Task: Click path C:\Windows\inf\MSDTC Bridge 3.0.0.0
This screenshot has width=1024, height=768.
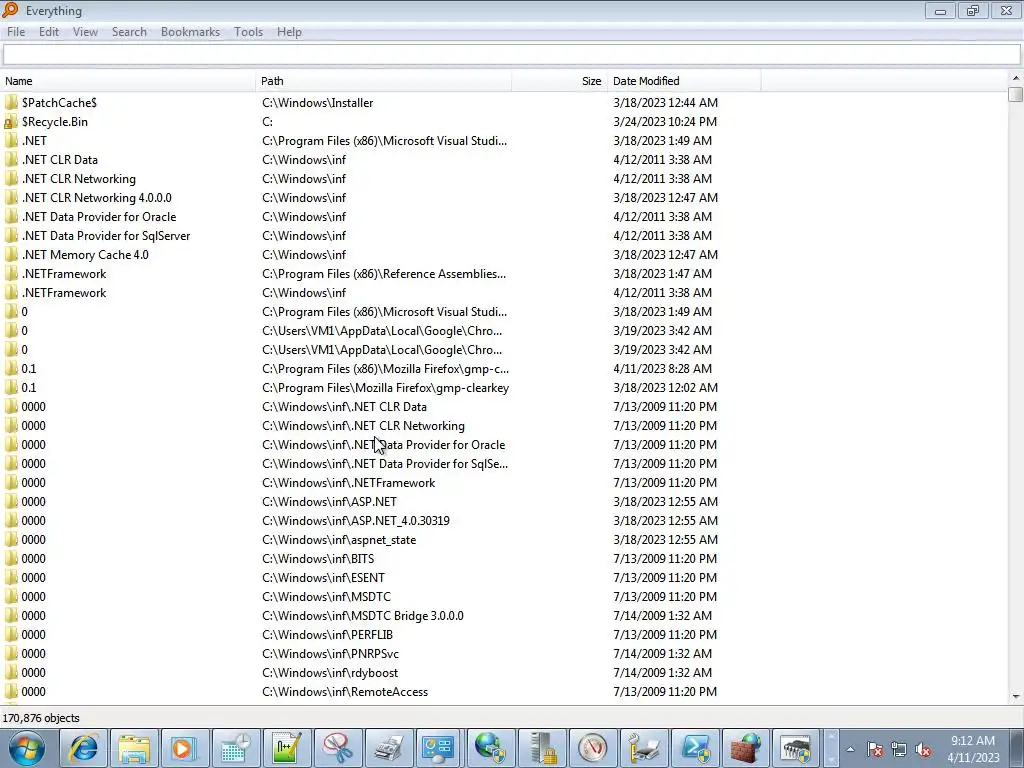Action: point(362,615)
